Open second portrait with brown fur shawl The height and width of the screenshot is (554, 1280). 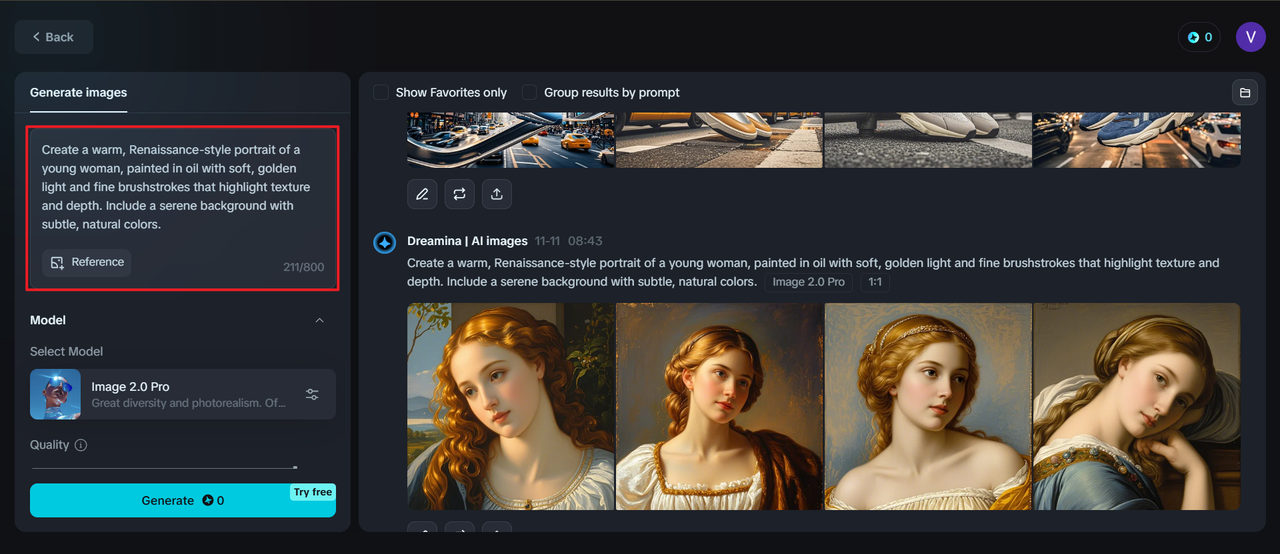(x=719, y=407)
